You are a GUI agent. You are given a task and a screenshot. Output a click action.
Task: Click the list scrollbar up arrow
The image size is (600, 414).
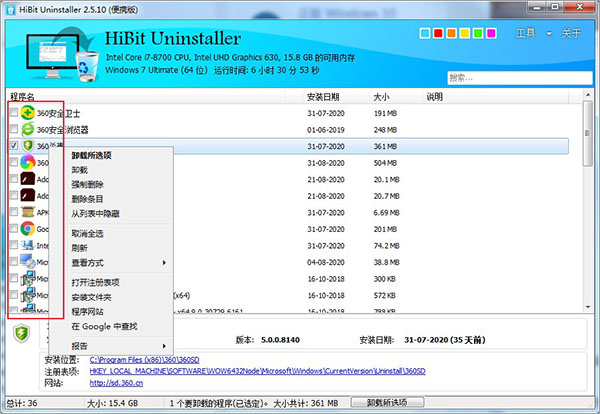(588, 95)
